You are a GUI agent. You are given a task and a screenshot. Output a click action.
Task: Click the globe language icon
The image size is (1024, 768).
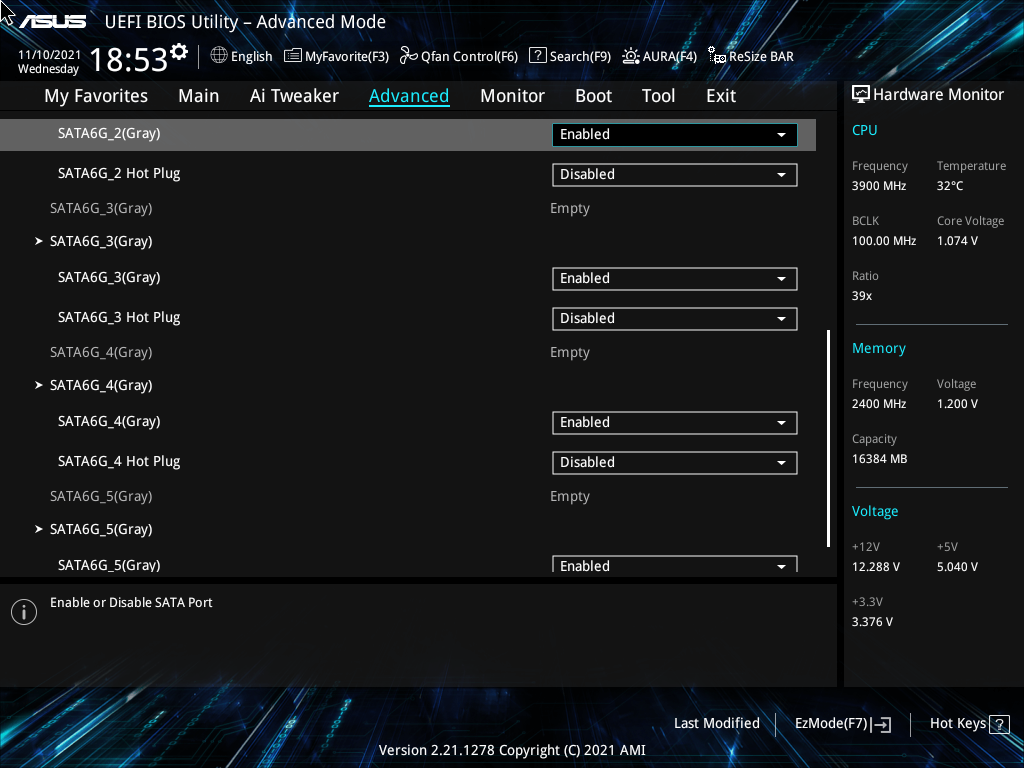pyautogui.click(x=219, y=56)
